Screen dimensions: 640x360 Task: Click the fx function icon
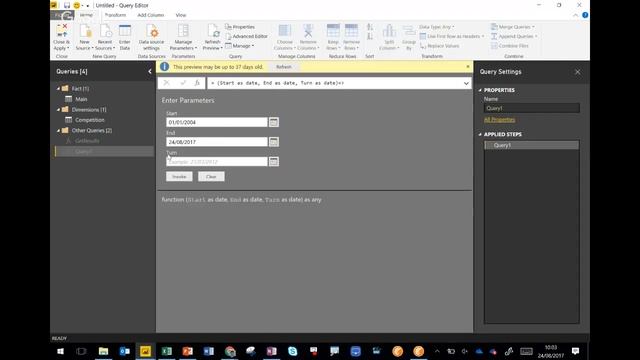pyautogui.click(x=197, y=83)
